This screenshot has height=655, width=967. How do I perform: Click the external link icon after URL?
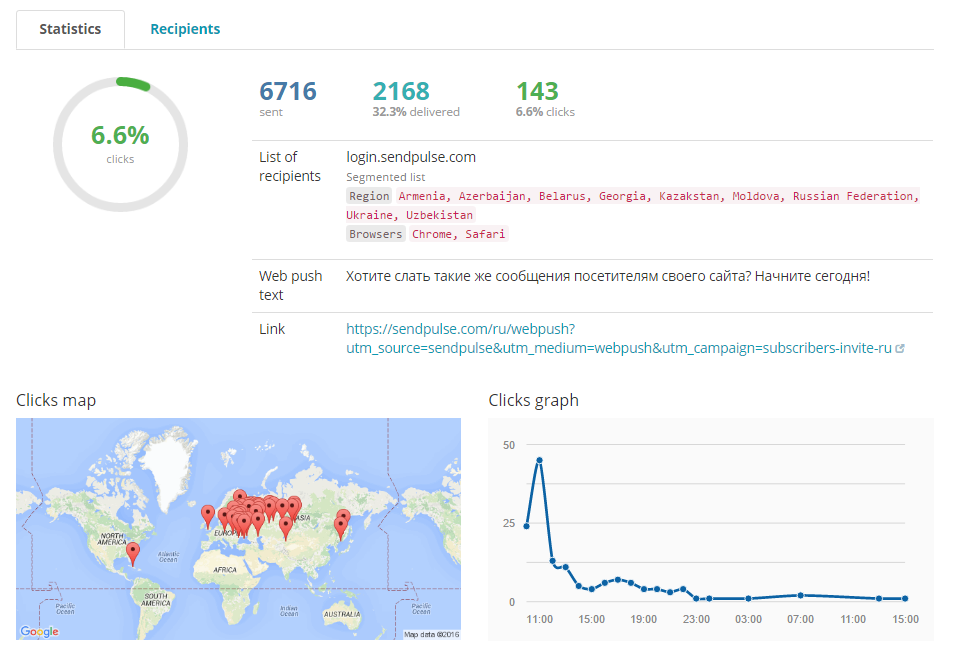(900, 349)
